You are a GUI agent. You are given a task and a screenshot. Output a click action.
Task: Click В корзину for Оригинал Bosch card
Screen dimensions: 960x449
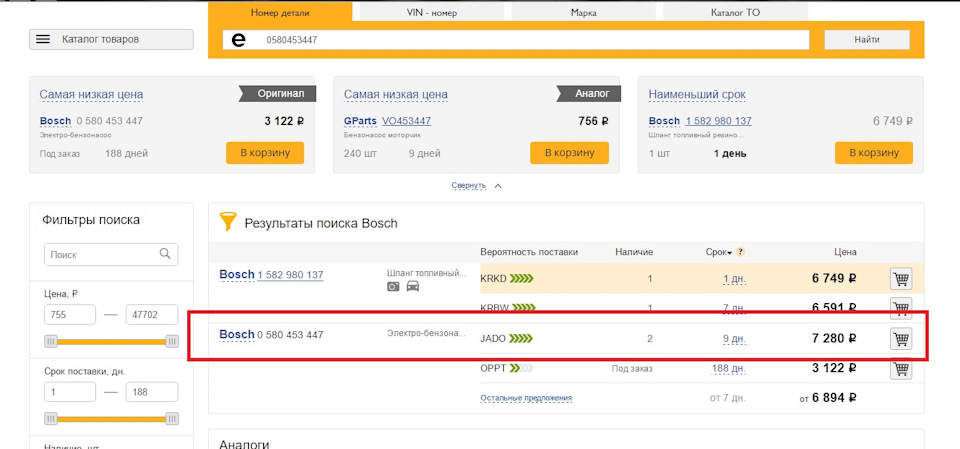click(265, 153)
